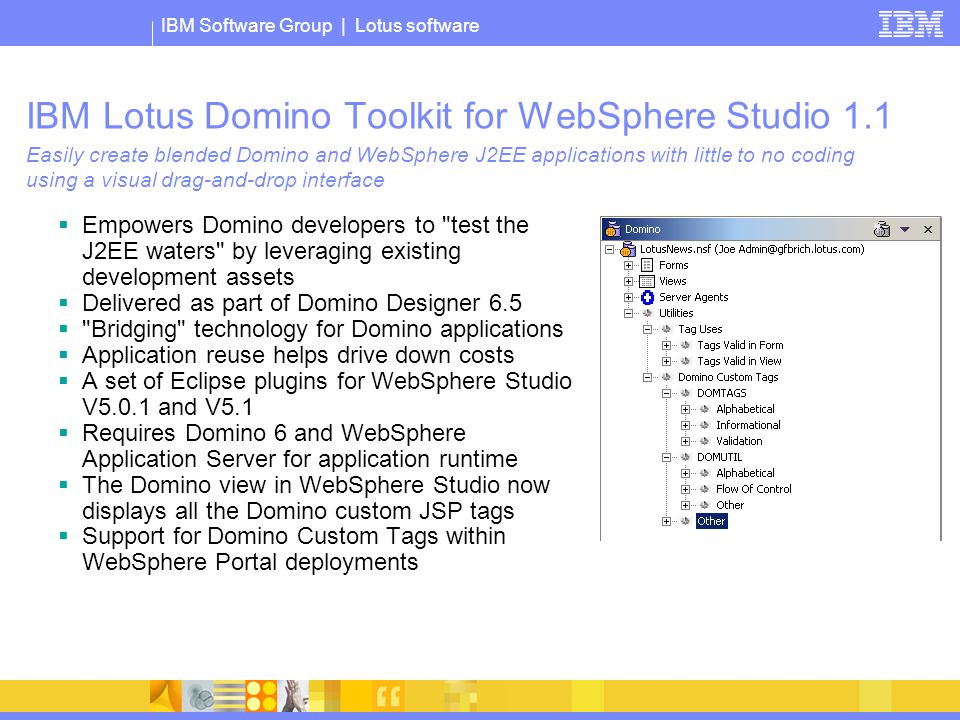Click the IBM logo in header
The image size is (960, 720).
click(x=910, y=24)
